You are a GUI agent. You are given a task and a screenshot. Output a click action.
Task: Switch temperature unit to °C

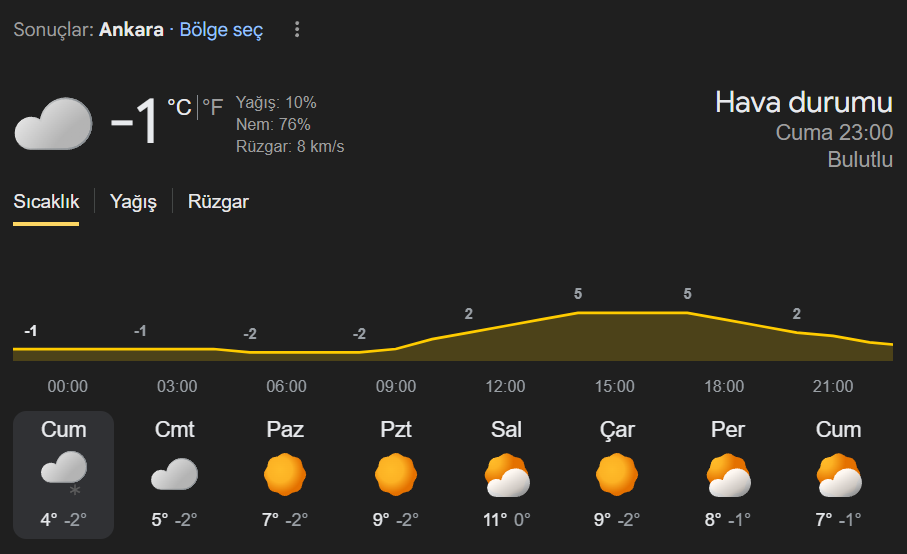pyautogui.click(x=179, y=107)
